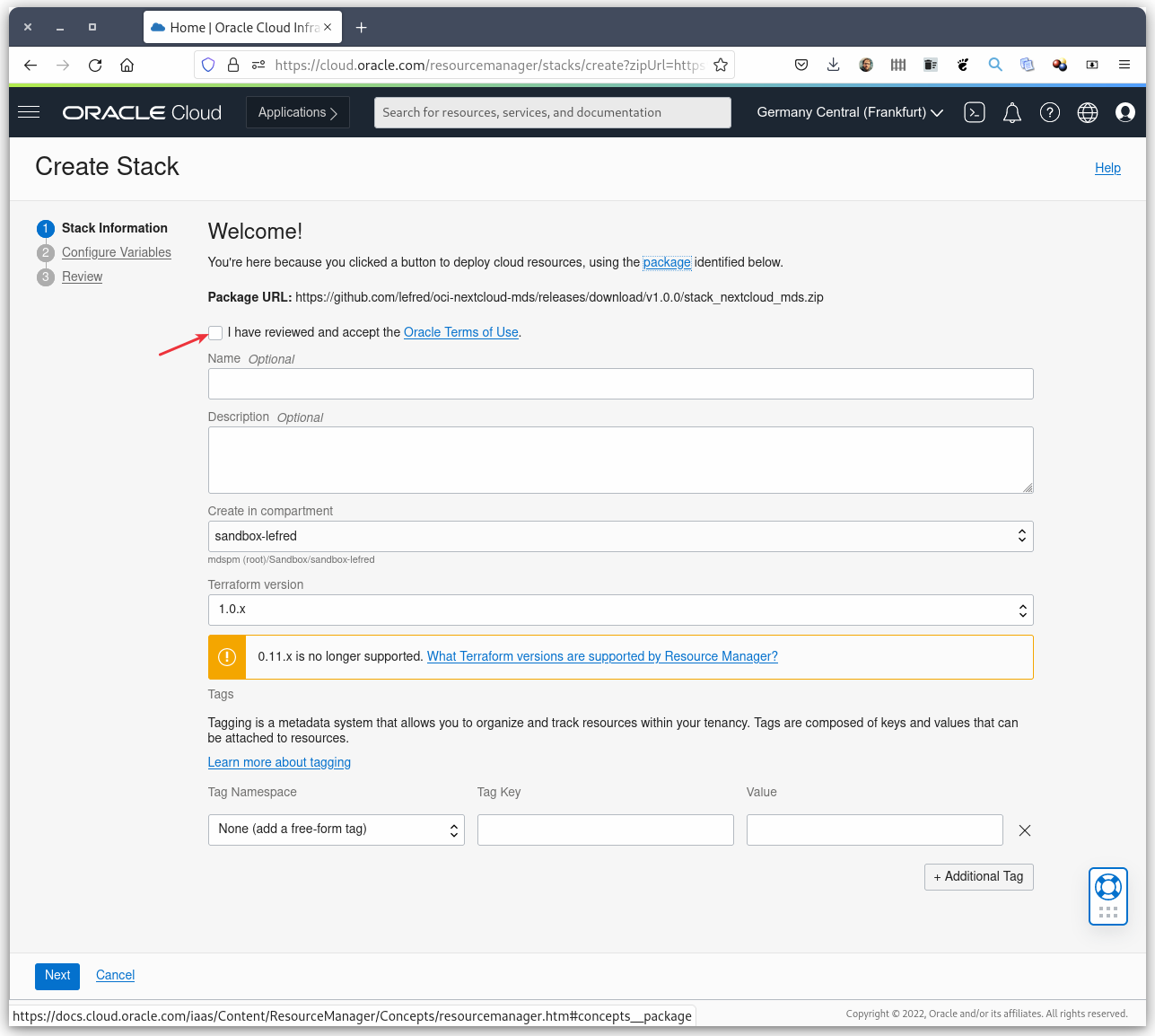1155x1036 pixels.
Task: Expand the Germany Central (Frankfurt) region selector
Action: [850, 112]
